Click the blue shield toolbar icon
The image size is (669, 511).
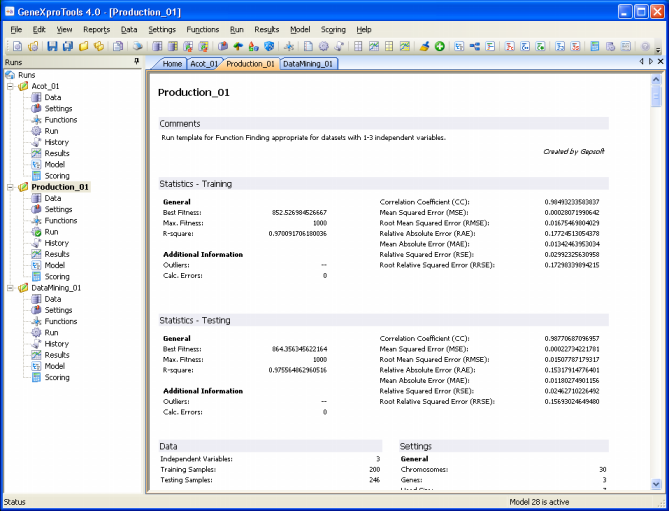(269, 46)
